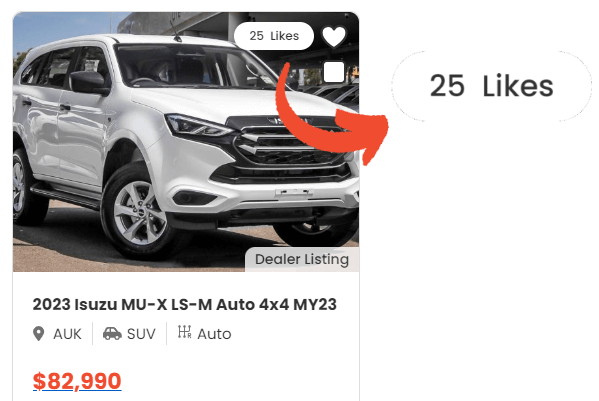Screen dimensions: 599x401
Task: Click the number 25 in large callout
Action: point(447,86)
